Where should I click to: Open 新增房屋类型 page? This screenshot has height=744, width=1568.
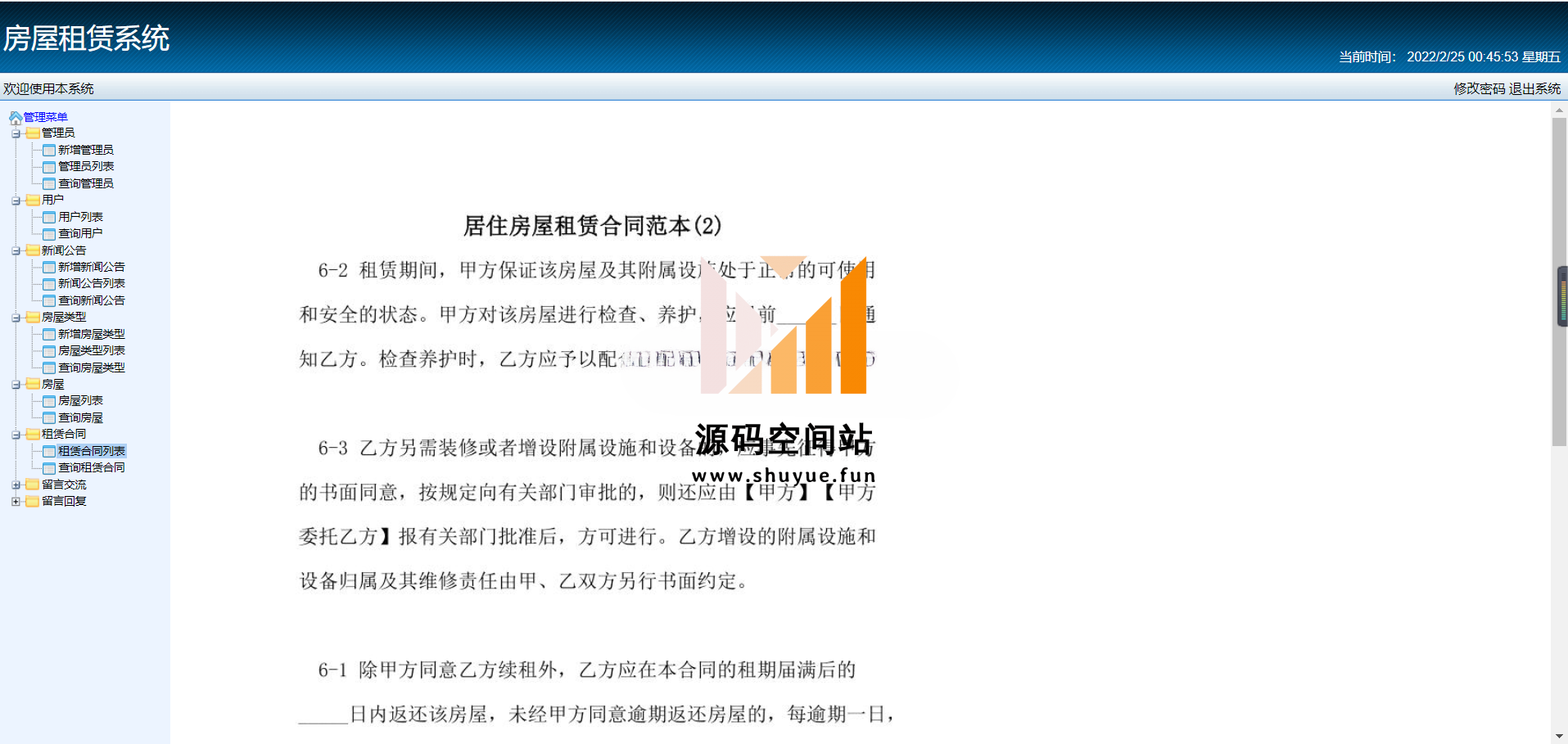pyautogui.click(x=92, y=334)
